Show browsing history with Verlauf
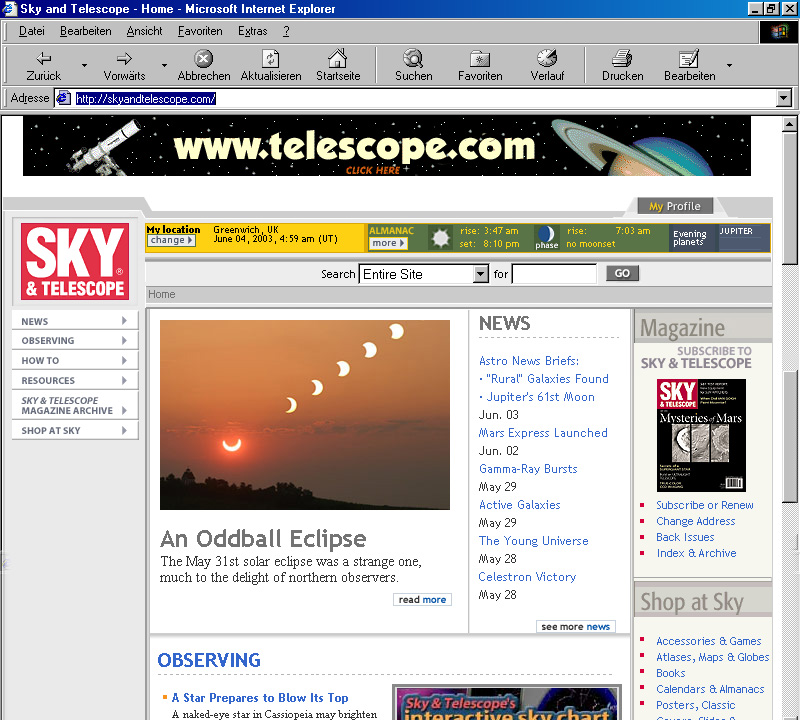Screen dimensions: 800x720 [x=547, y=65]
